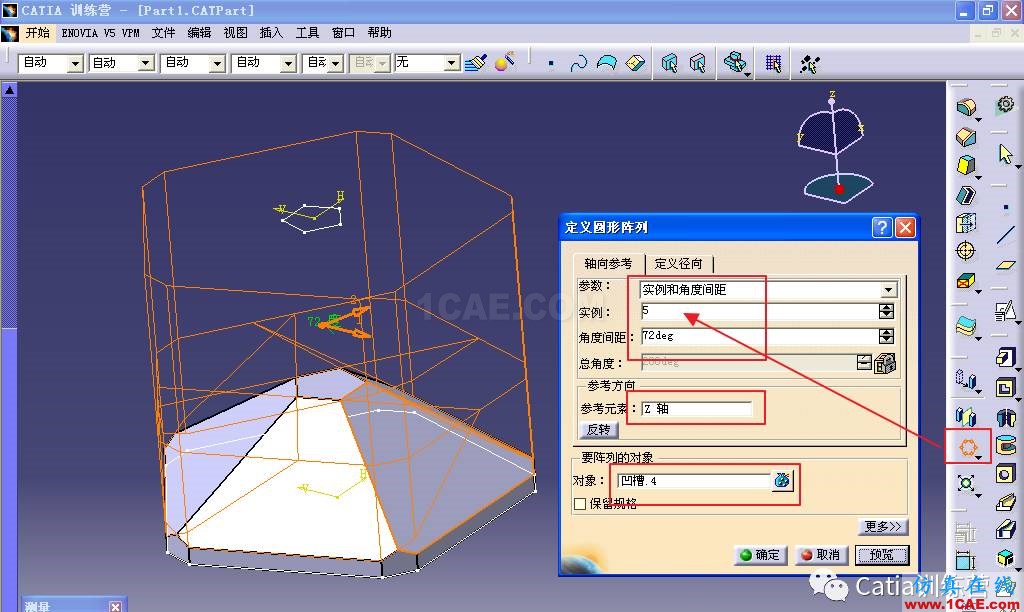
Task: Open the 开始 menu
Action: tap(37, 33)
